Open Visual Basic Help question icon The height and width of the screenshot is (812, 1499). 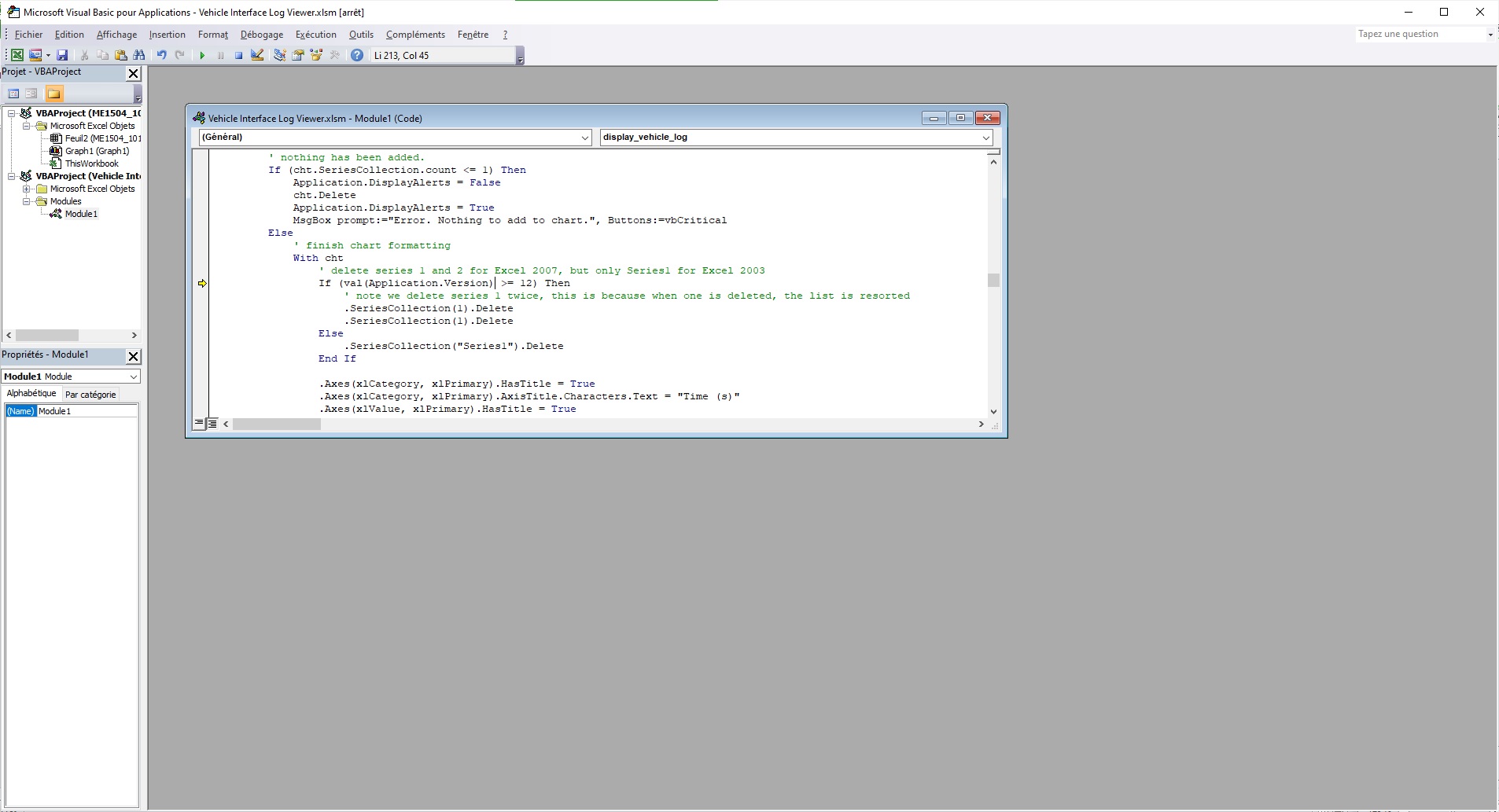click(x=357, y=55)
